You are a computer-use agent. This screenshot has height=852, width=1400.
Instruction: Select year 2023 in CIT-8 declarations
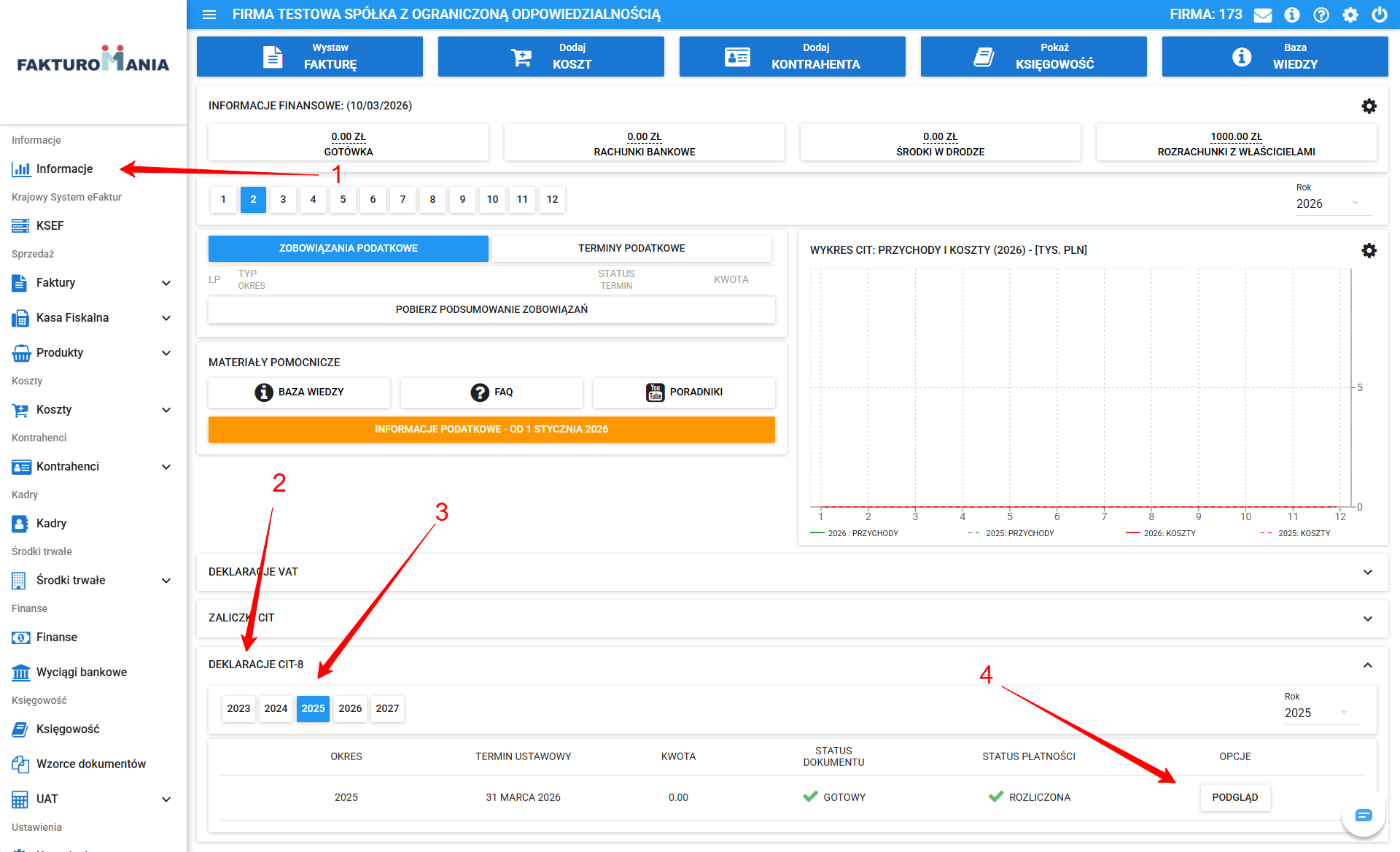point(238,708)
